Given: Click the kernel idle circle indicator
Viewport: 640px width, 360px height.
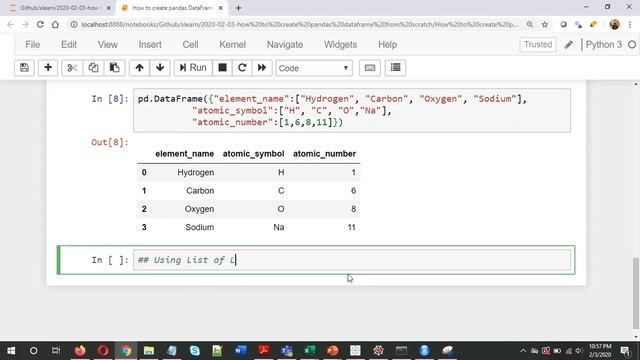Looking at the screenshot, I should (x=632, y=44).
